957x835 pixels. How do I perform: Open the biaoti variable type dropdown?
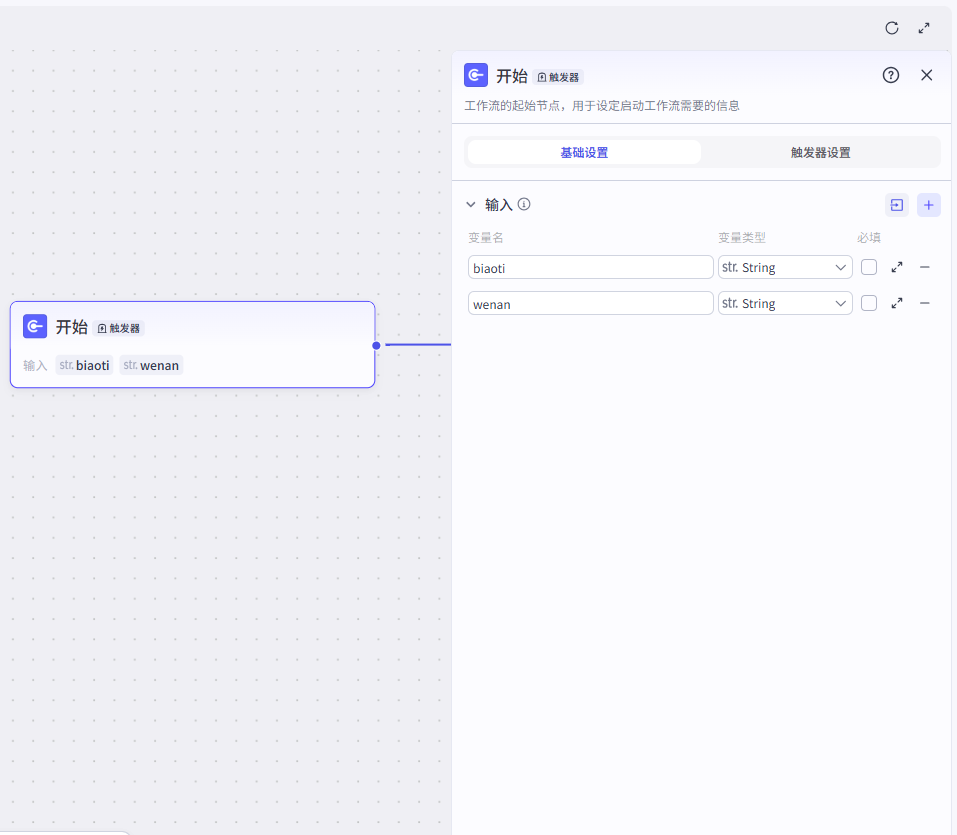(x=785, y=267)
